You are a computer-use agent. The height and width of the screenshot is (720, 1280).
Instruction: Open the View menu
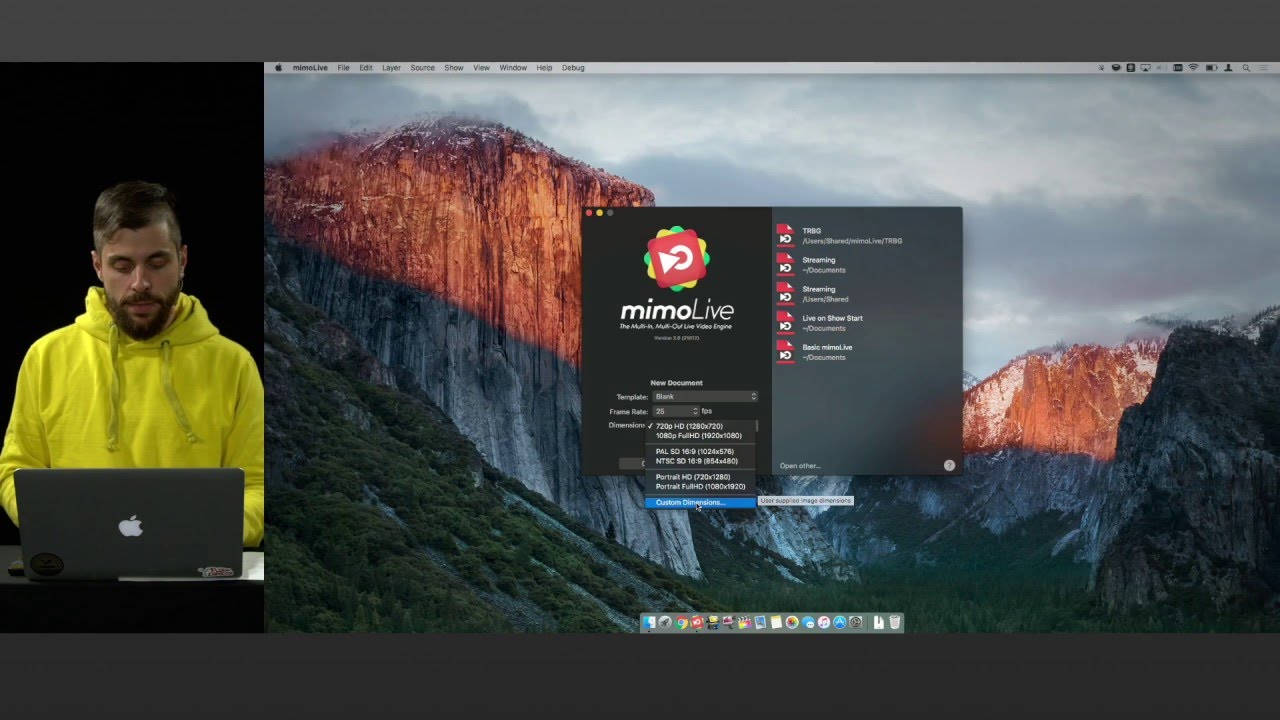481,68
